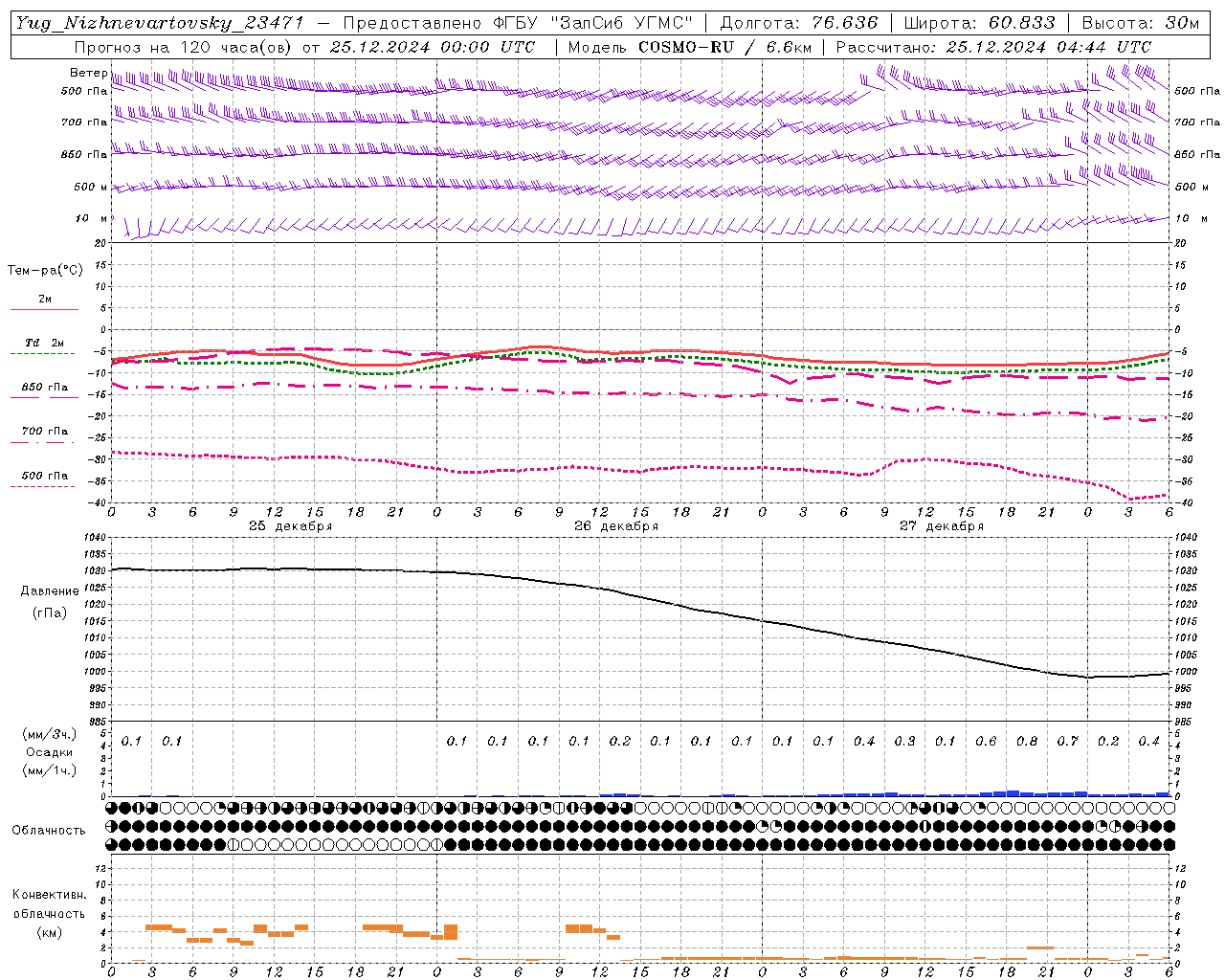Click the '0.8' three-hour precipitation value
Viewport: 1225px width, 980px height.
[x=1027, y=741]
